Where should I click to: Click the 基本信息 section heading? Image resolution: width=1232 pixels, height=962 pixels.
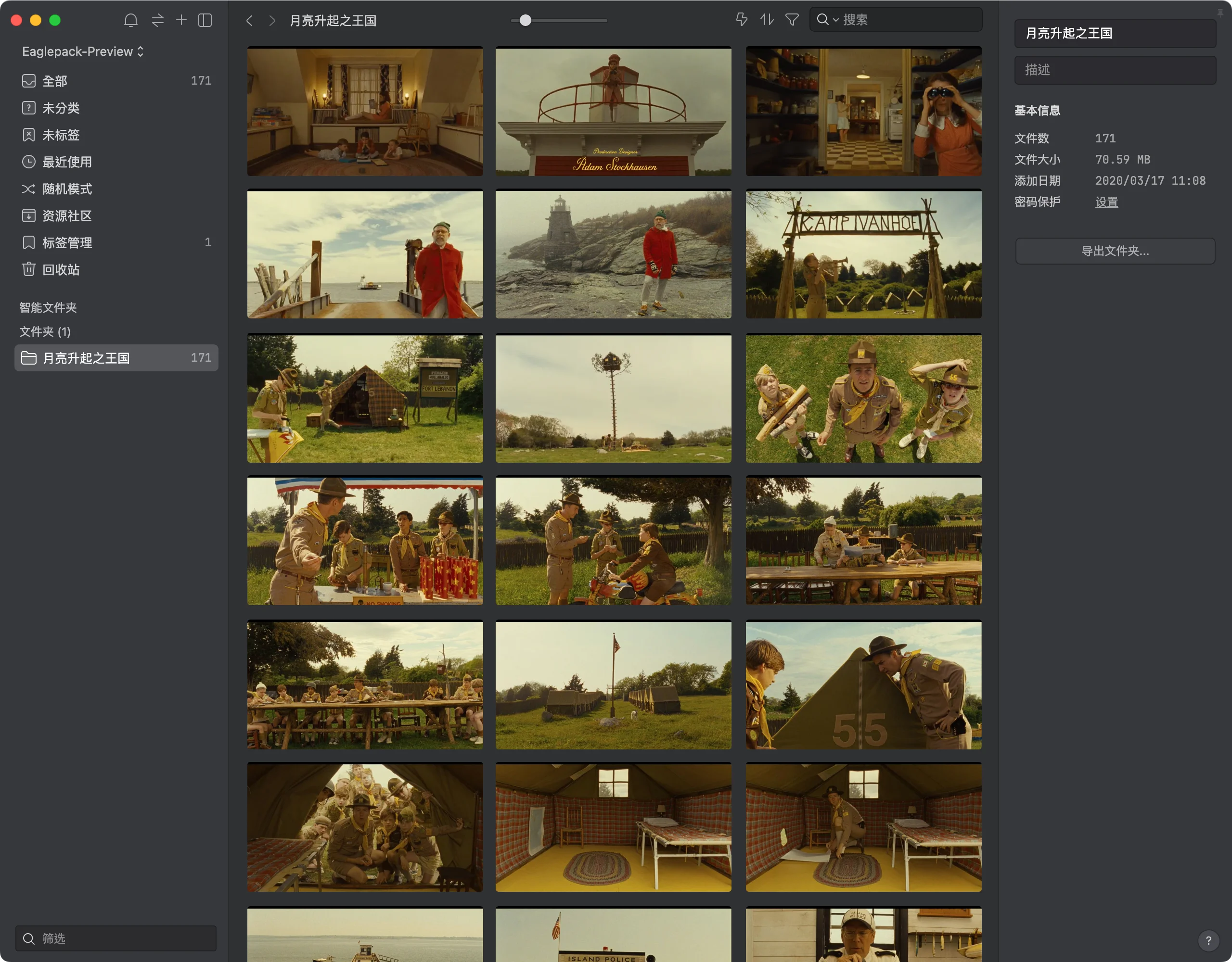point(1037,111)
